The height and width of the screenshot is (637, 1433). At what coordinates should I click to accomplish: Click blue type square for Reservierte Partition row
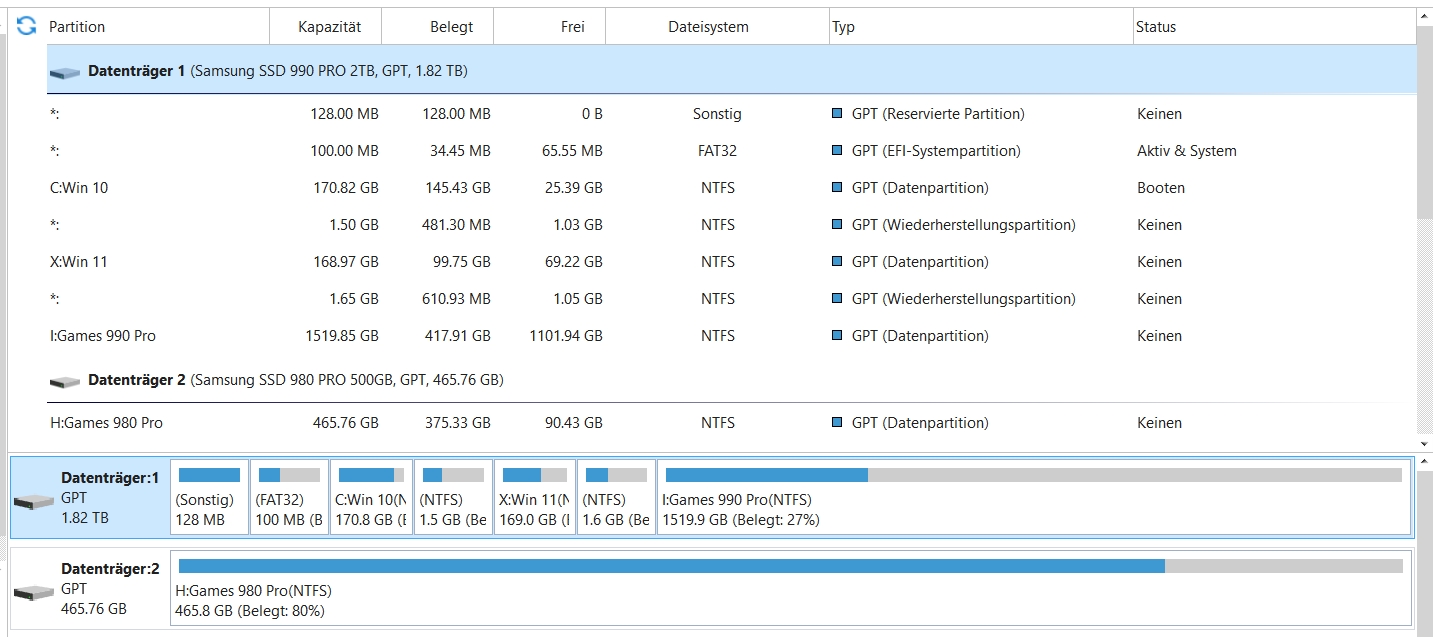coord(837,114)
